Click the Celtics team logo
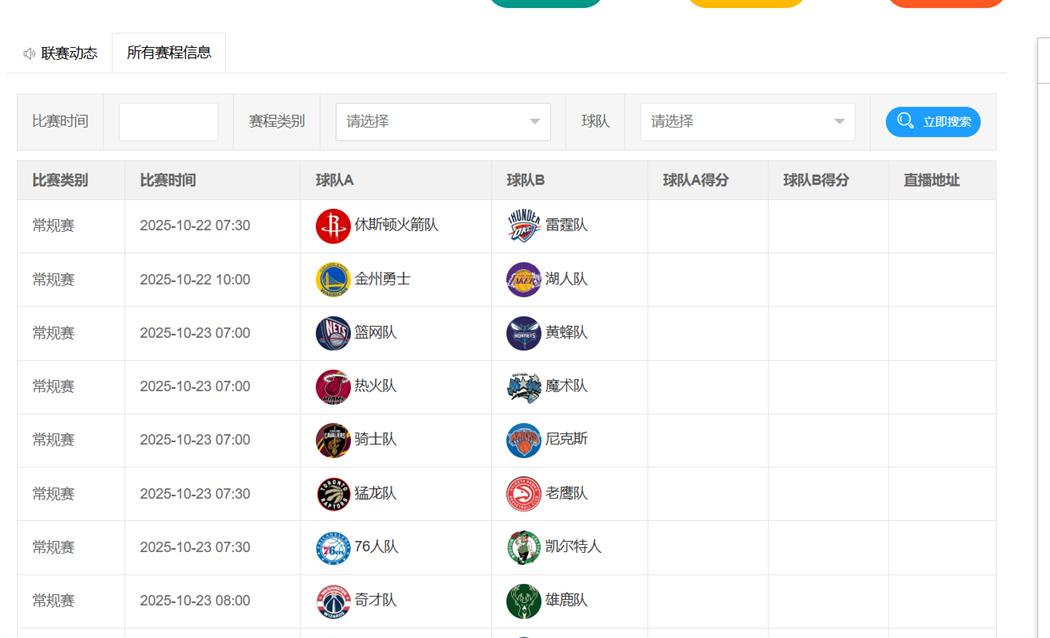 click(523, 547)
